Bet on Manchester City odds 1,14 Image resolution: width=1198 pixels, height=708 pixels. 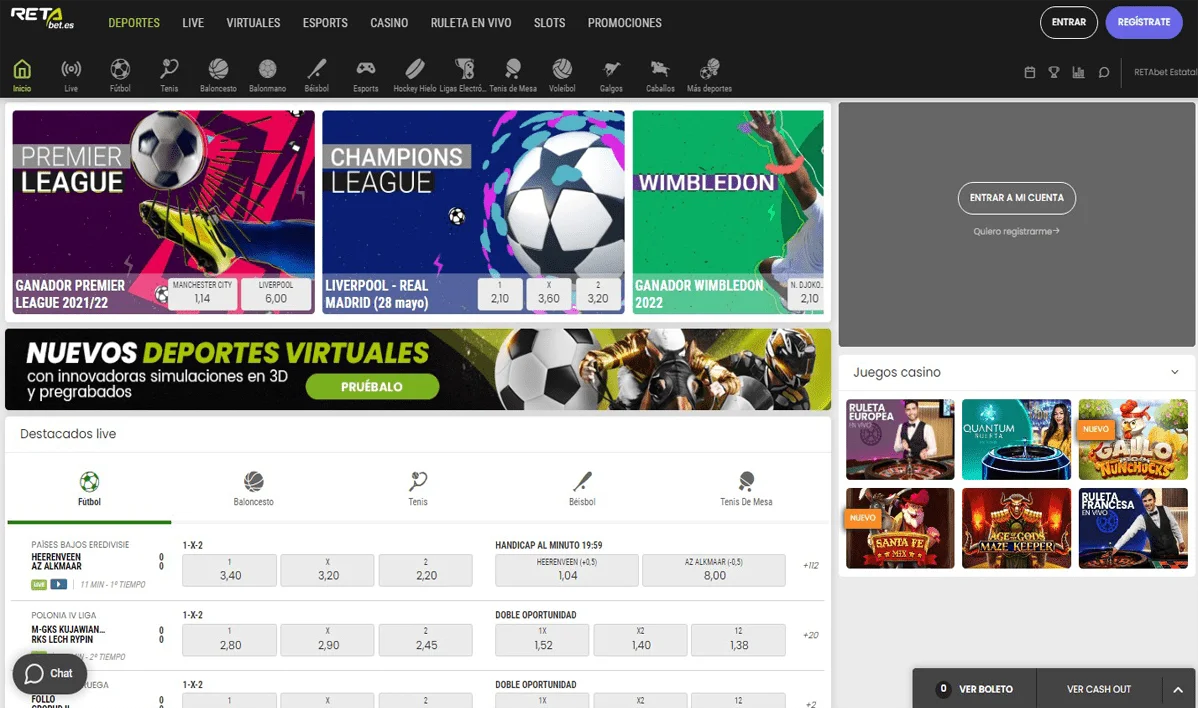pos(202,294)
